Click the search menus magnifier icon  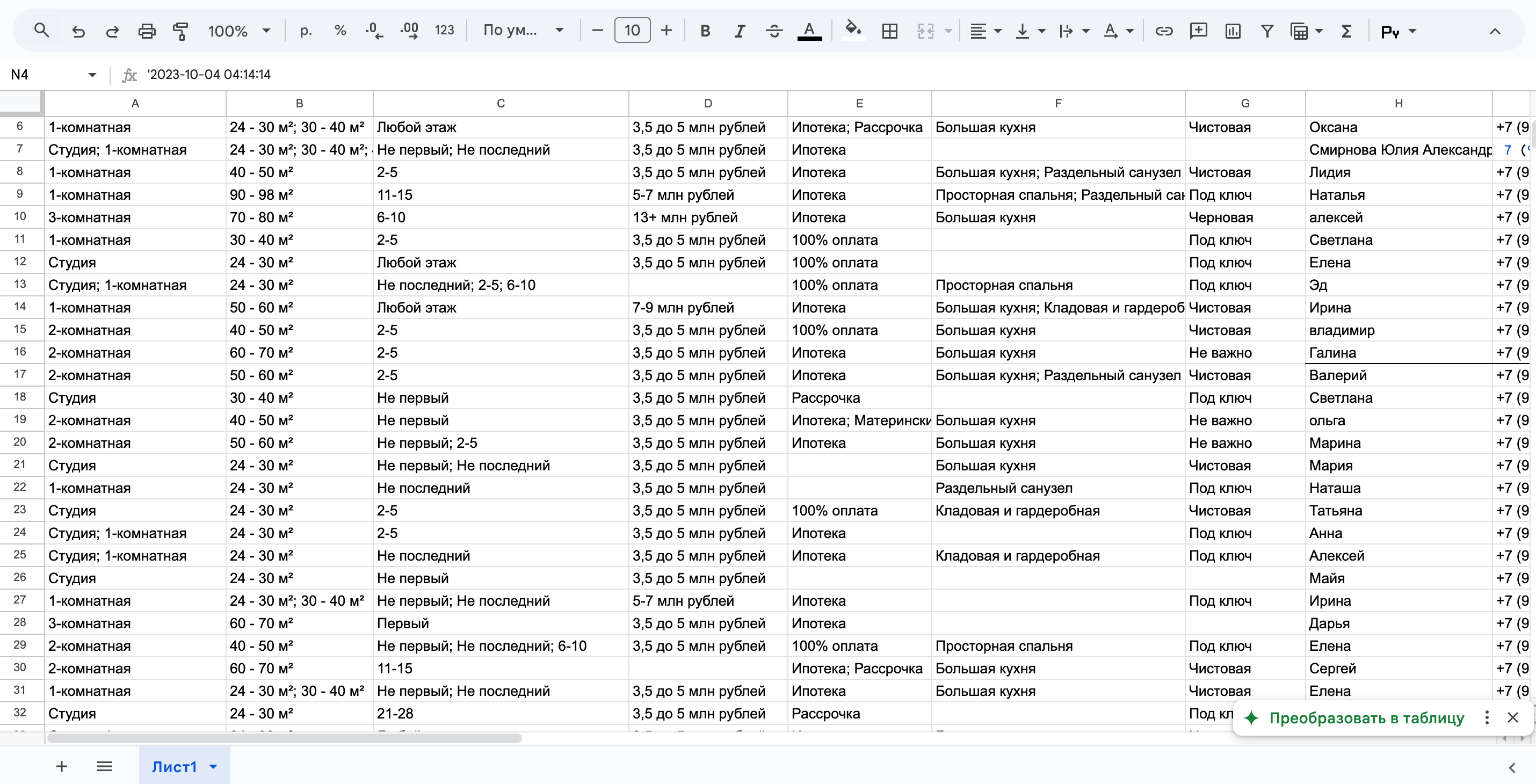tap(41, 31)
